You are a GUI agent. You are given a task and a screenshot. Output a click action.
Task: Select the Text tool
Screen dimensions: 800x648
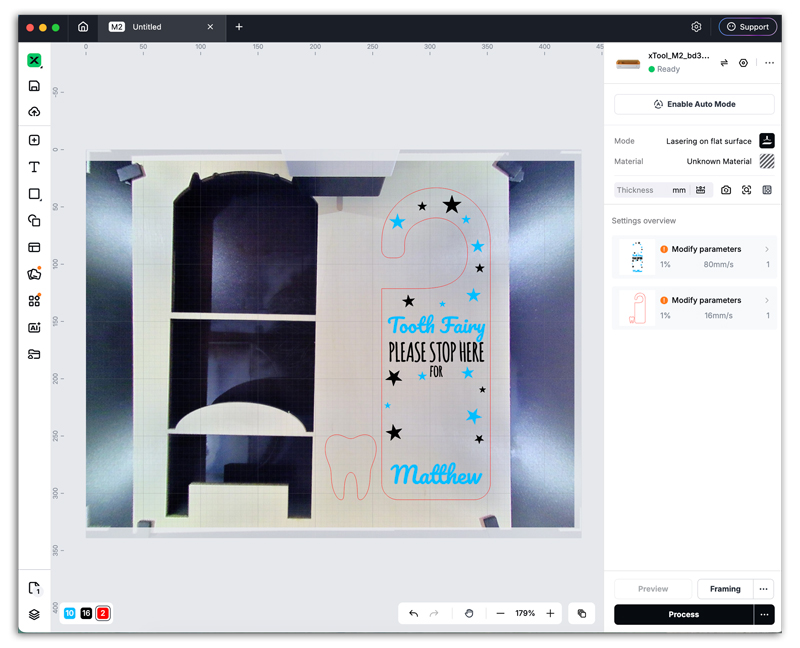(x=34, y=167)
